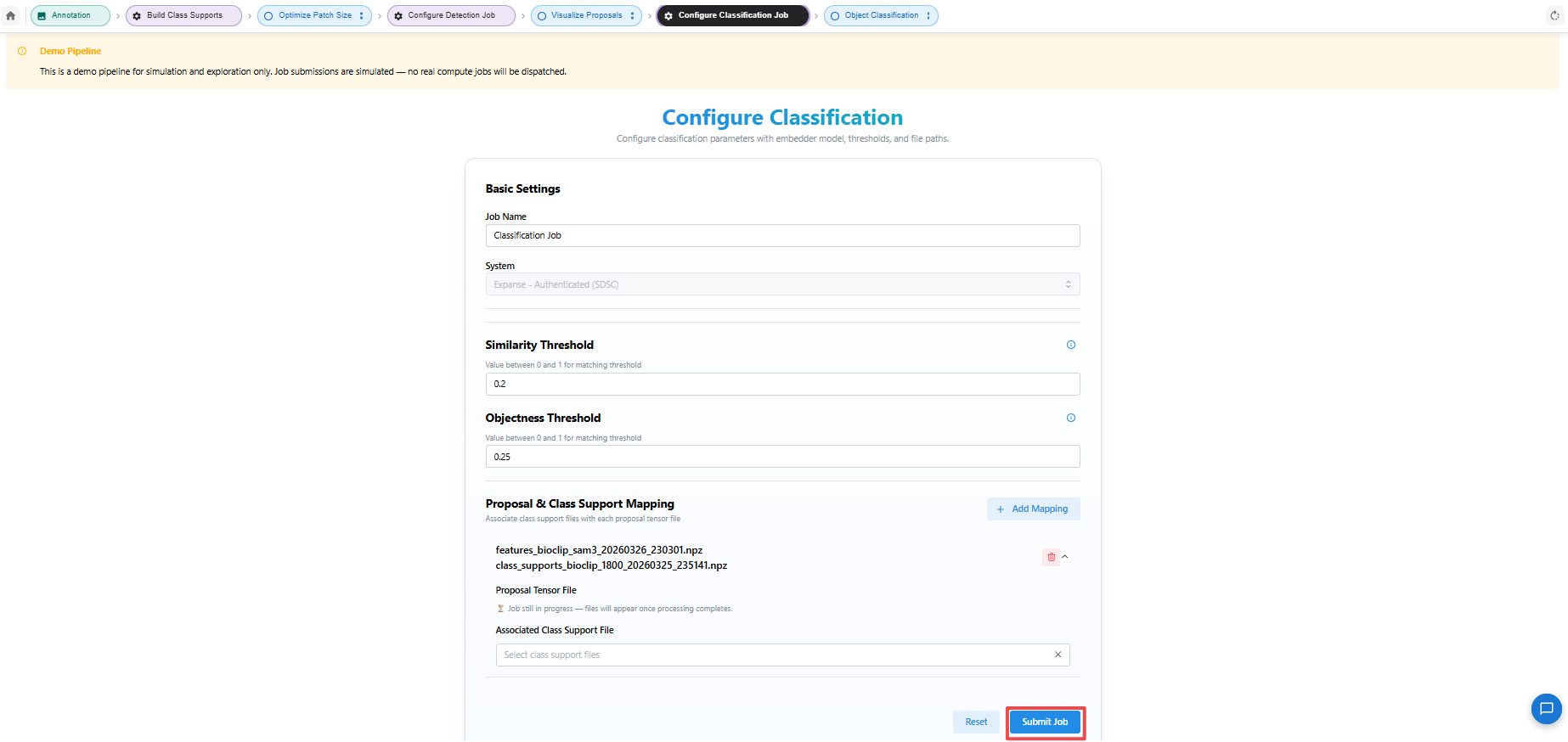1568x742 pixels.
Task: Clear class support file selection
Action: tap(1058, 655)
